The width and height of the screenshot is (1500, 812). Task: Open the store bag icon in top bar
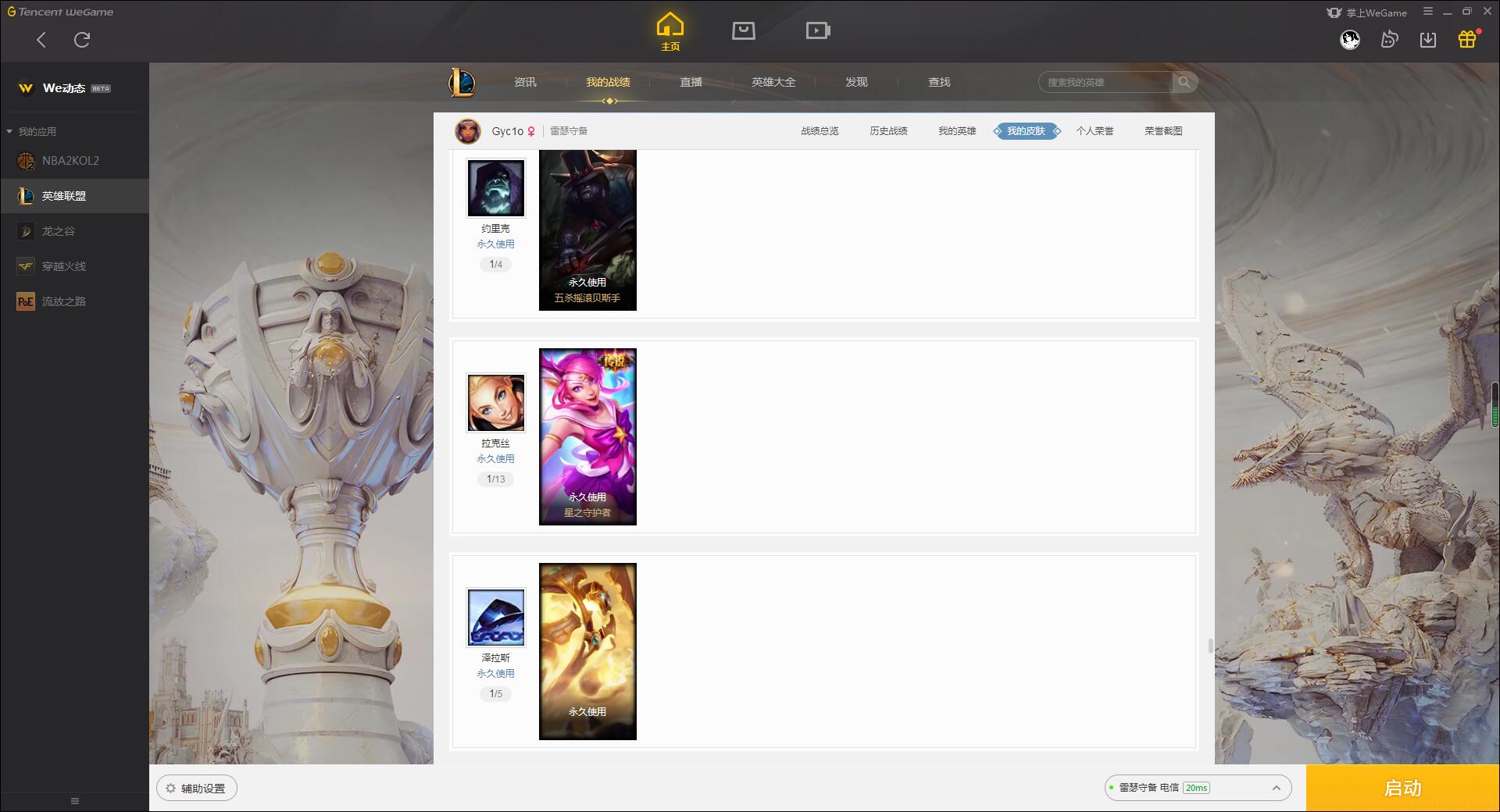click(744, 30)
